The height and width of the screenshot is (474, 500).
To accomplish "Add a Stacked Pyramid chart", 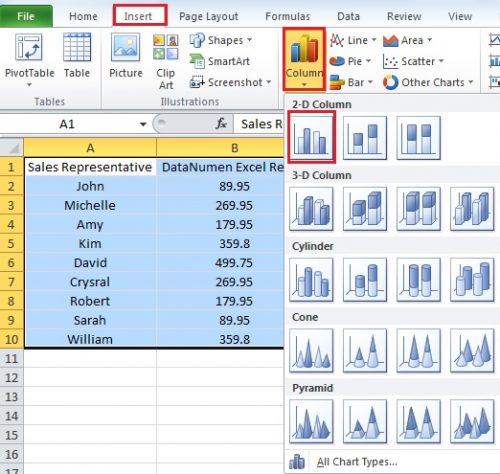I will point(365,421).
